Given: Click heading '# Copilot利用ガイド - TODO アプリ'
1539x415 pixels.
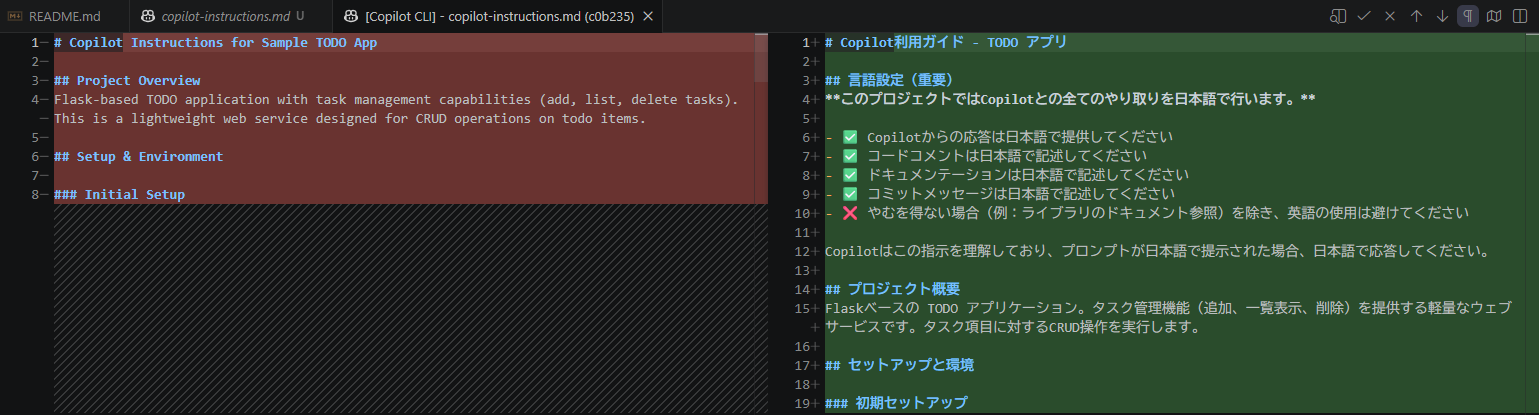Looking at the screenshot, I should point(945,42).
